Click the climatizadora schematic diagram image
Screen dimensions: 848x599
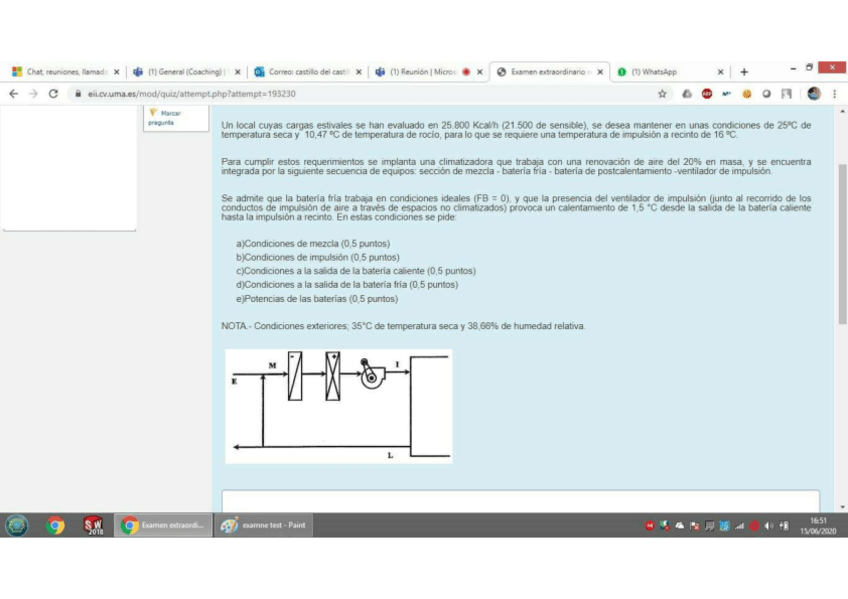coord(339,407)
